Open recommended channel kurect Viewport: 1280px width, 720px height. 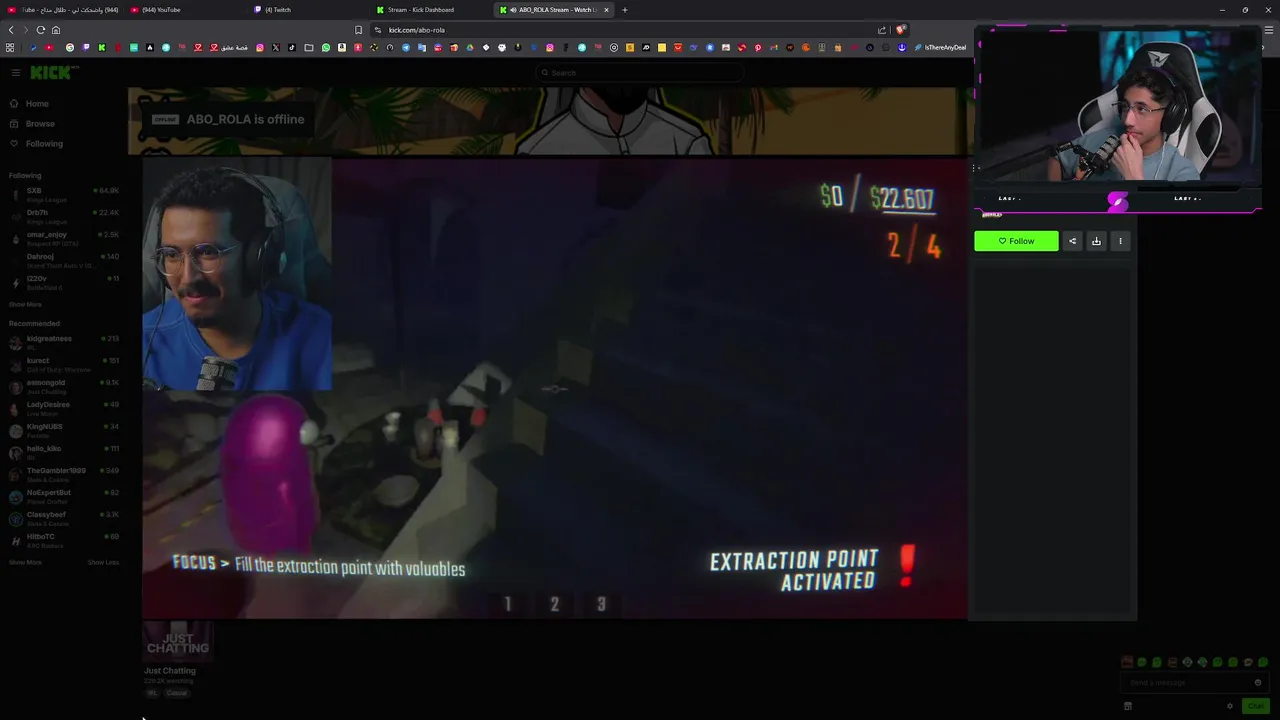coord(64,364)
